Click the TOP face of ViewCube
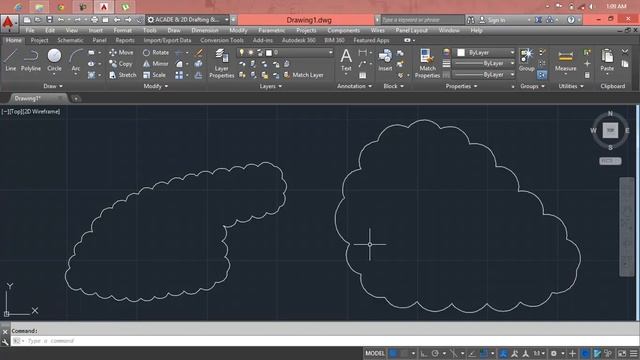This screenshot has height=360, width=640. pos(610,130)
